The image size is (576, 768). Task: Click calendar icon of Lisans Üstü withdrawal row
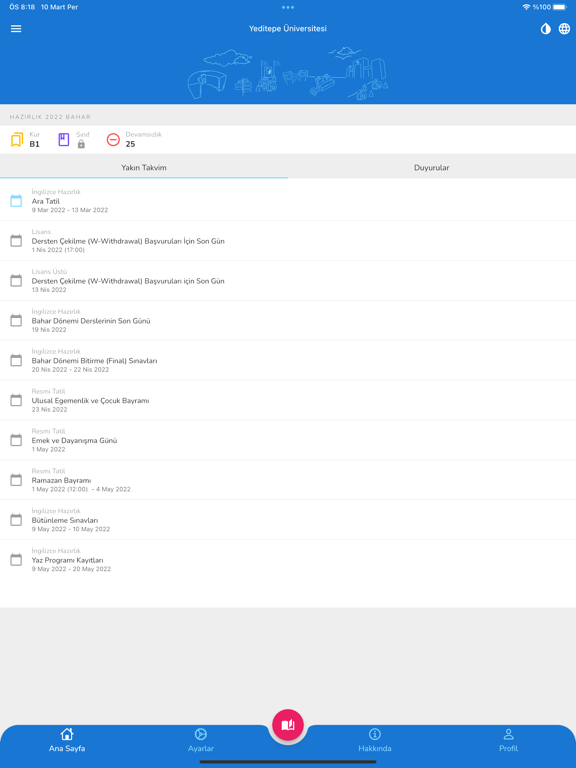click(x=16, y=280)
